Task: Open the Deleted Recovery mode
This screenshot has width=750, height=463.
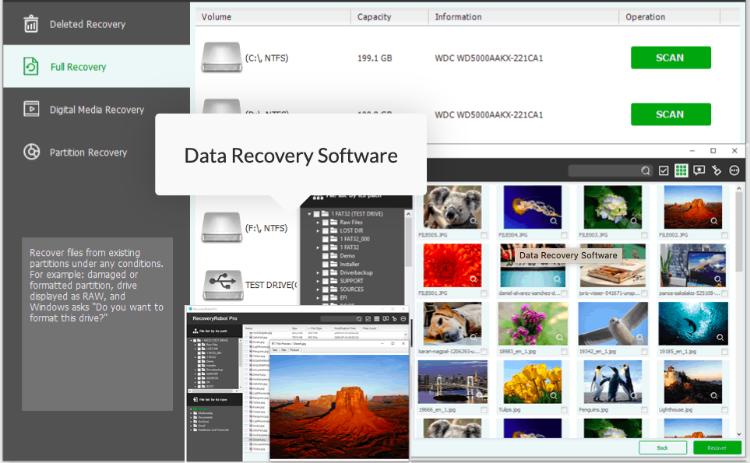Action: [x=96, y=23]
